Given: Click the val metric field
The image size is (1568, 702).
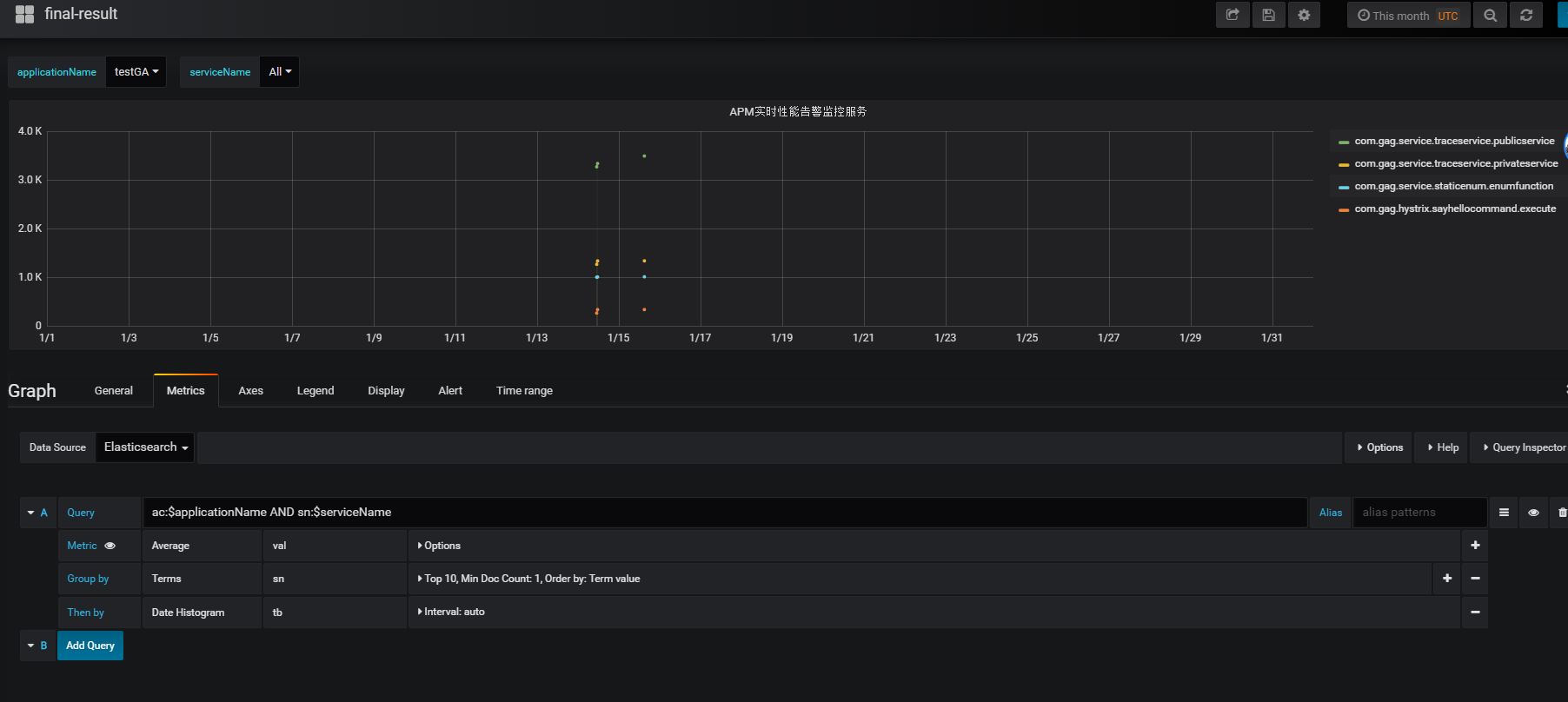Looking at the screenshot, I should pos(335,546).
